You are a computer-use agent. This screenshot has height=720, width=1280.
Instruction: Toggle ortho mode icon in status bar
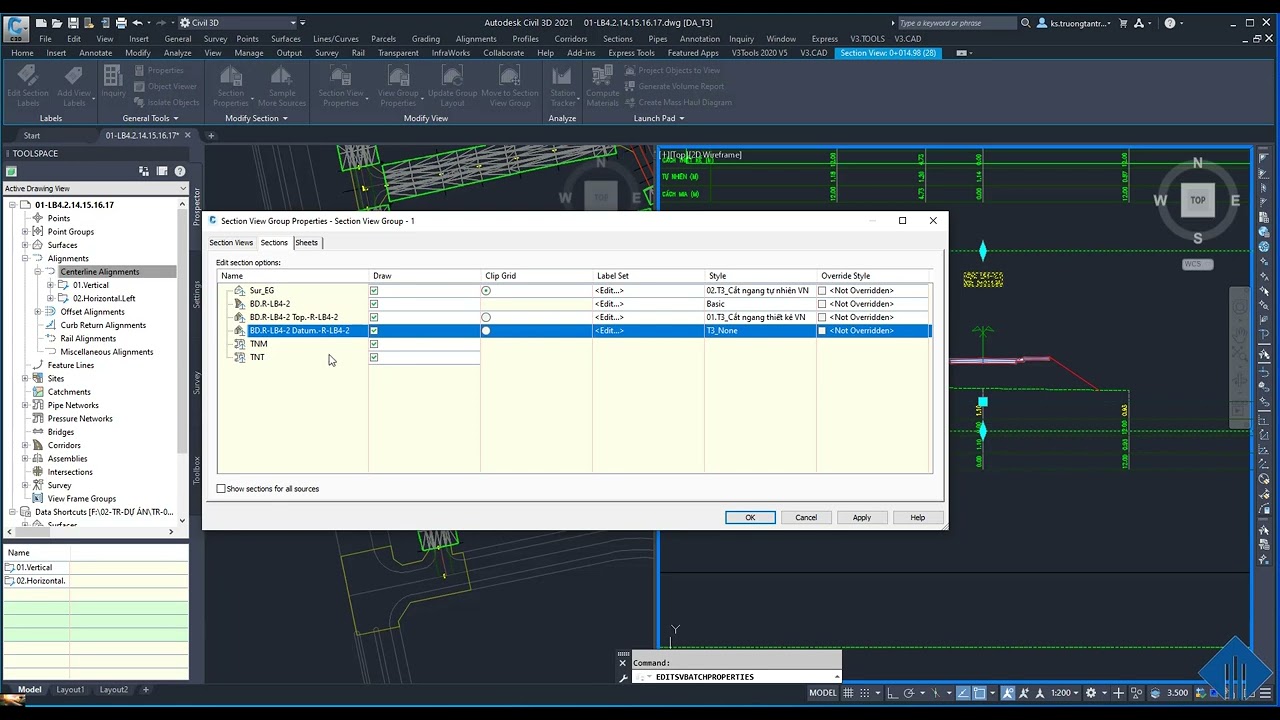[x=892, y=693]
